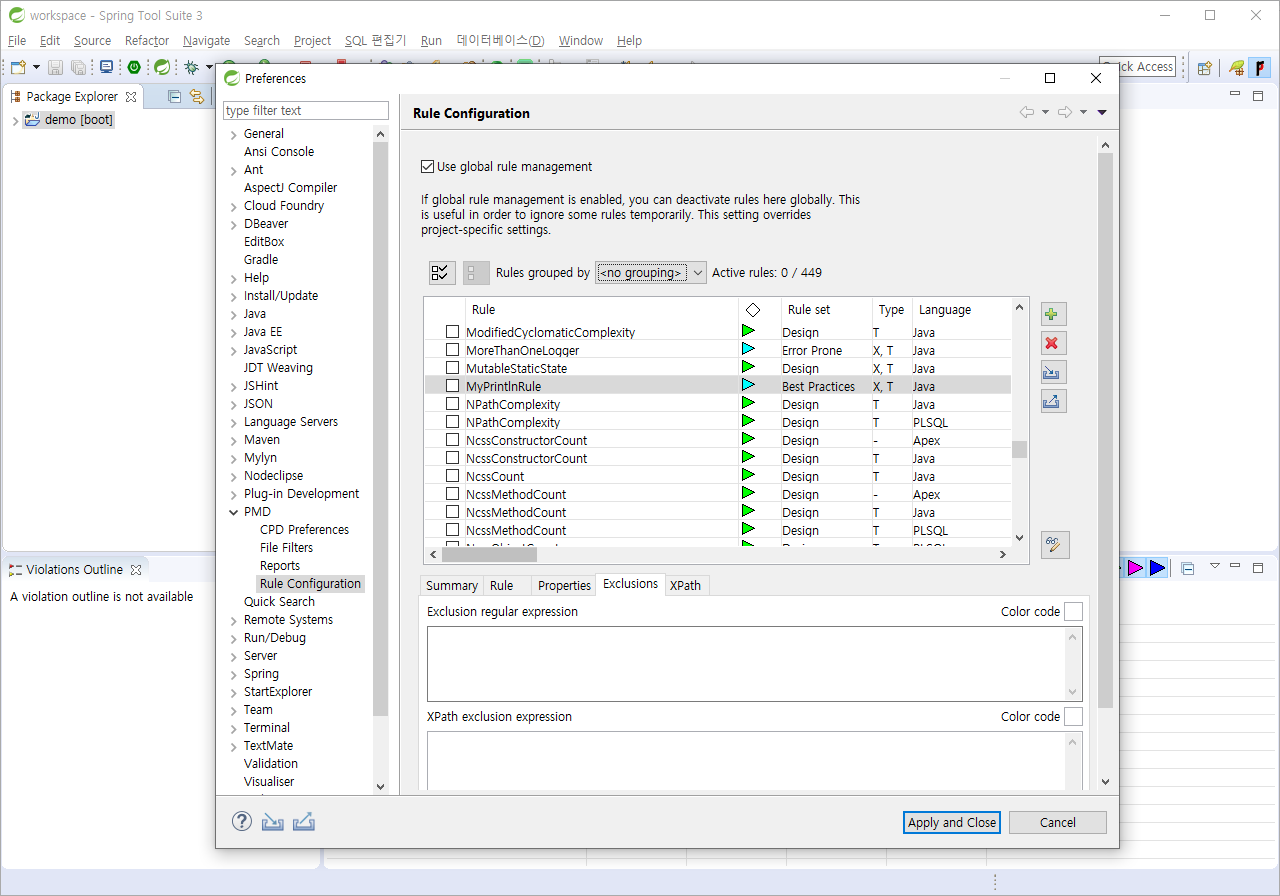The image size is (1280, 896).
Task: Open the Project menu
Action: click(x=312, y=41)
